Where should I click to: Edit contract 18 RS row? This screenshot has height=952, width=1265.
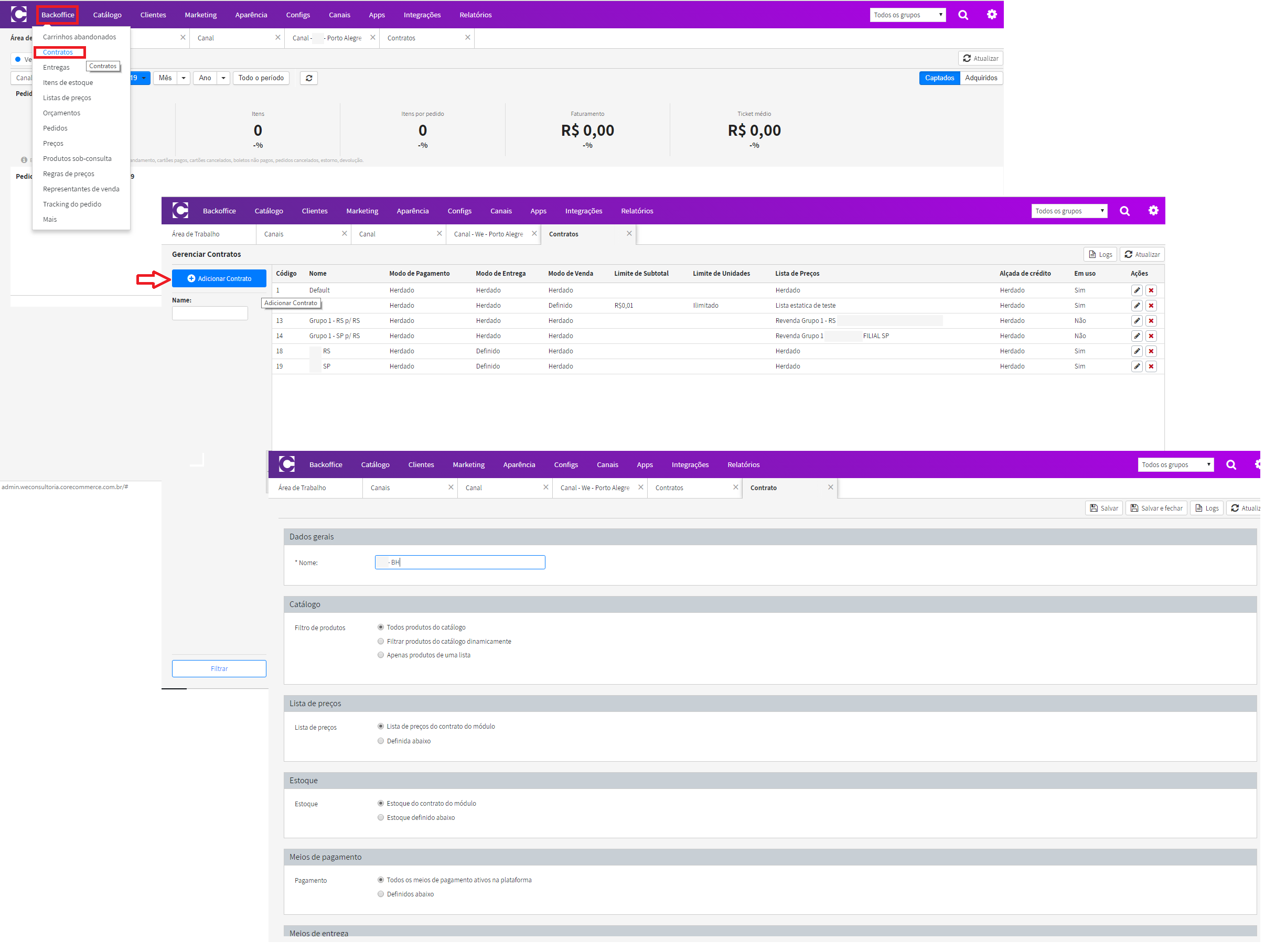(x=1137, y=351)
